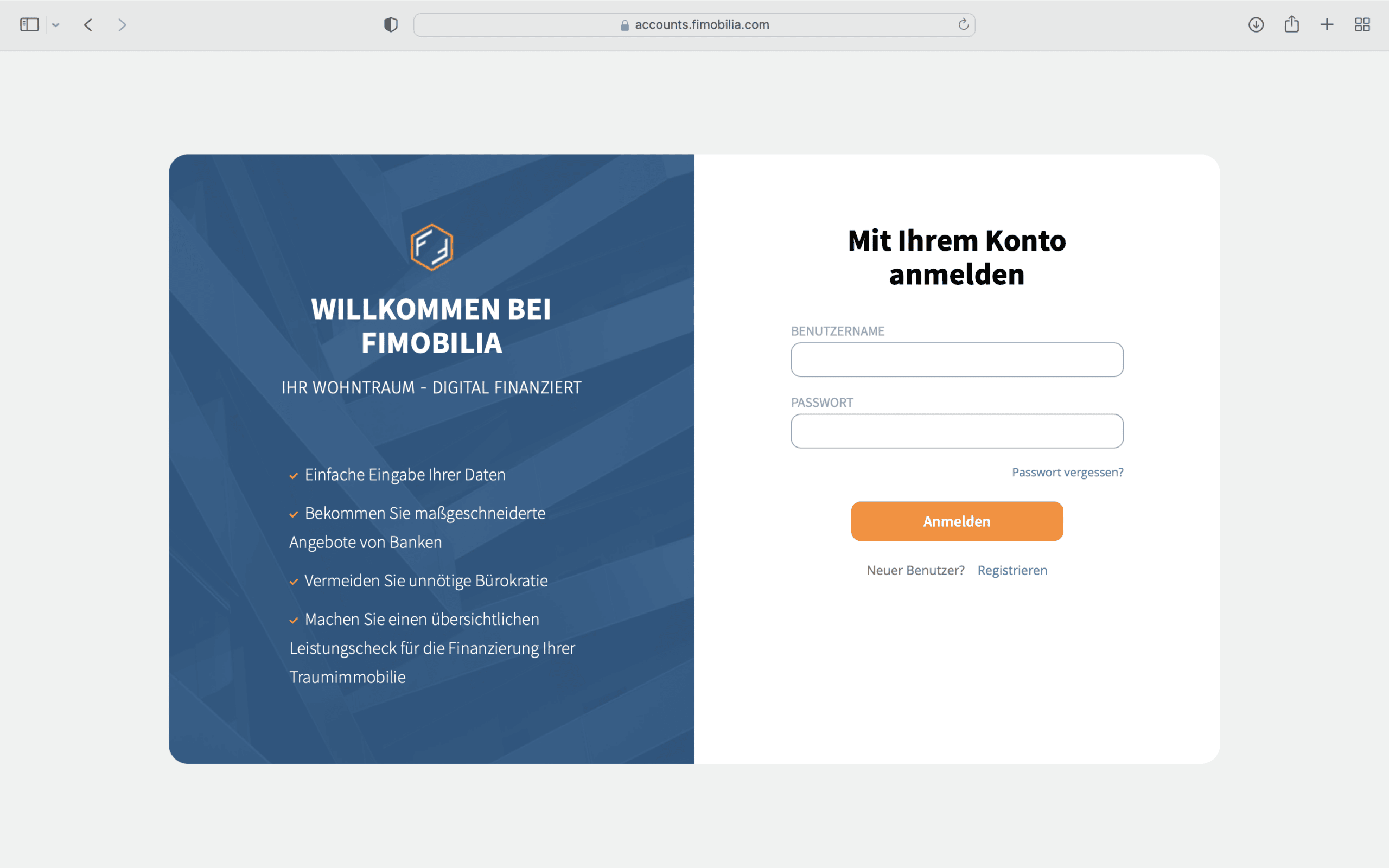Click the padlock icon in address bar
1389x868 pixels.
625,25
